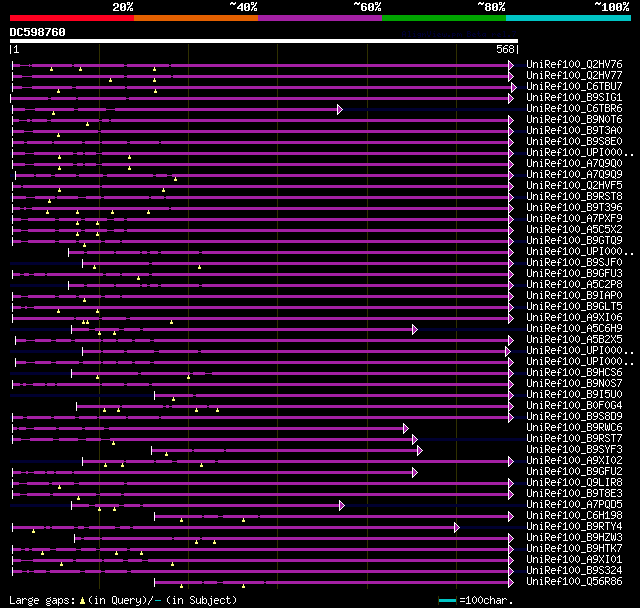Click the purple ~60% legend segment

[320, 18]
